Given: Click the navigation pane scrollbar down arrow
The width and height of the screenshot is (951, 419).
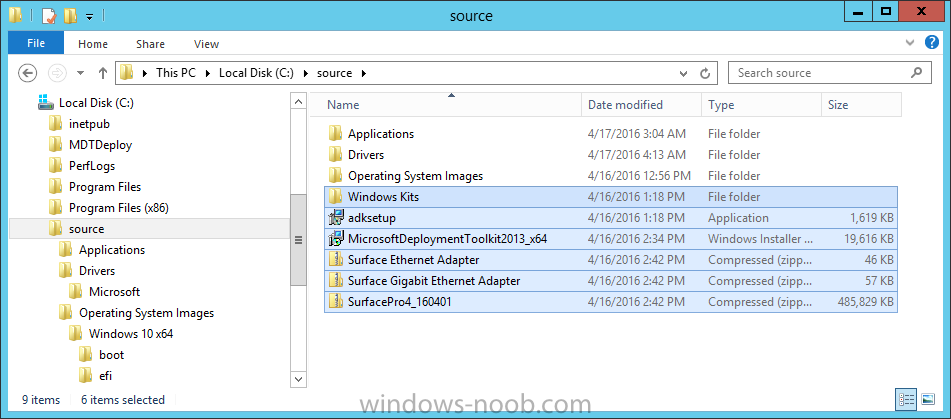Looking at the screenshot, I should (x=299, y=379).
